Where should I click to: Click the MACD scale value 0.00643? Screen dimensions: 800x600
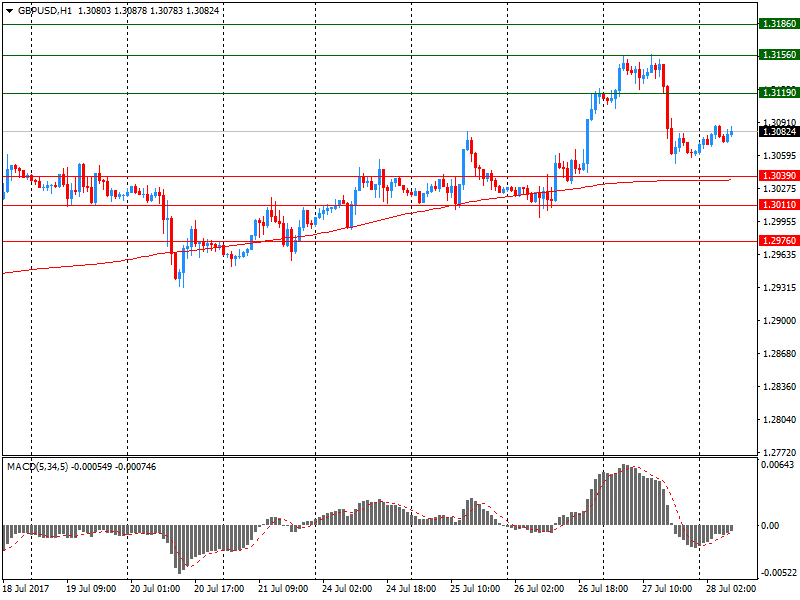(x=778, y=464)
